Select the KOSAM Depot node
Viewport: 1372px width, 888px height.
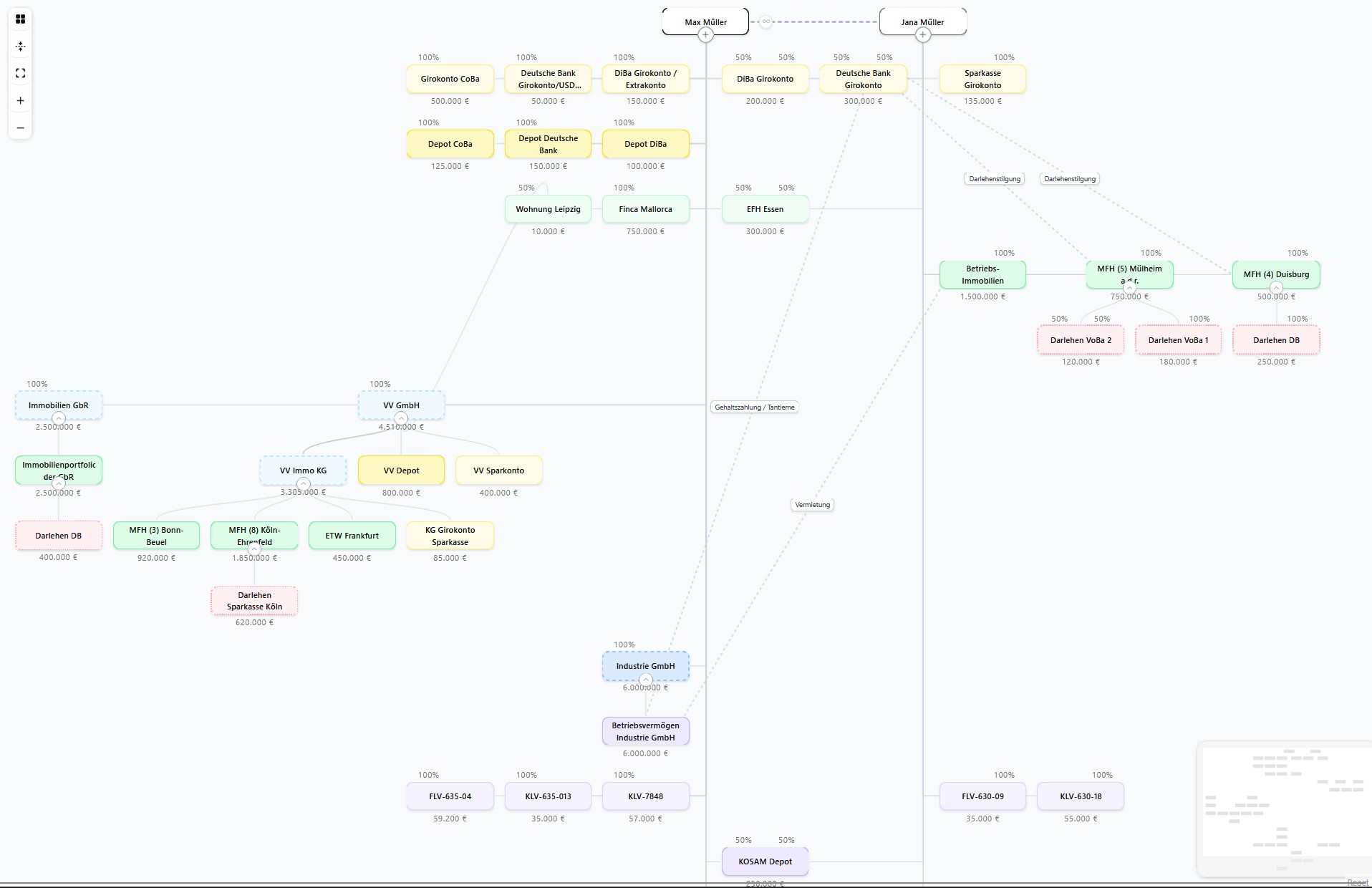coord(765,862)
